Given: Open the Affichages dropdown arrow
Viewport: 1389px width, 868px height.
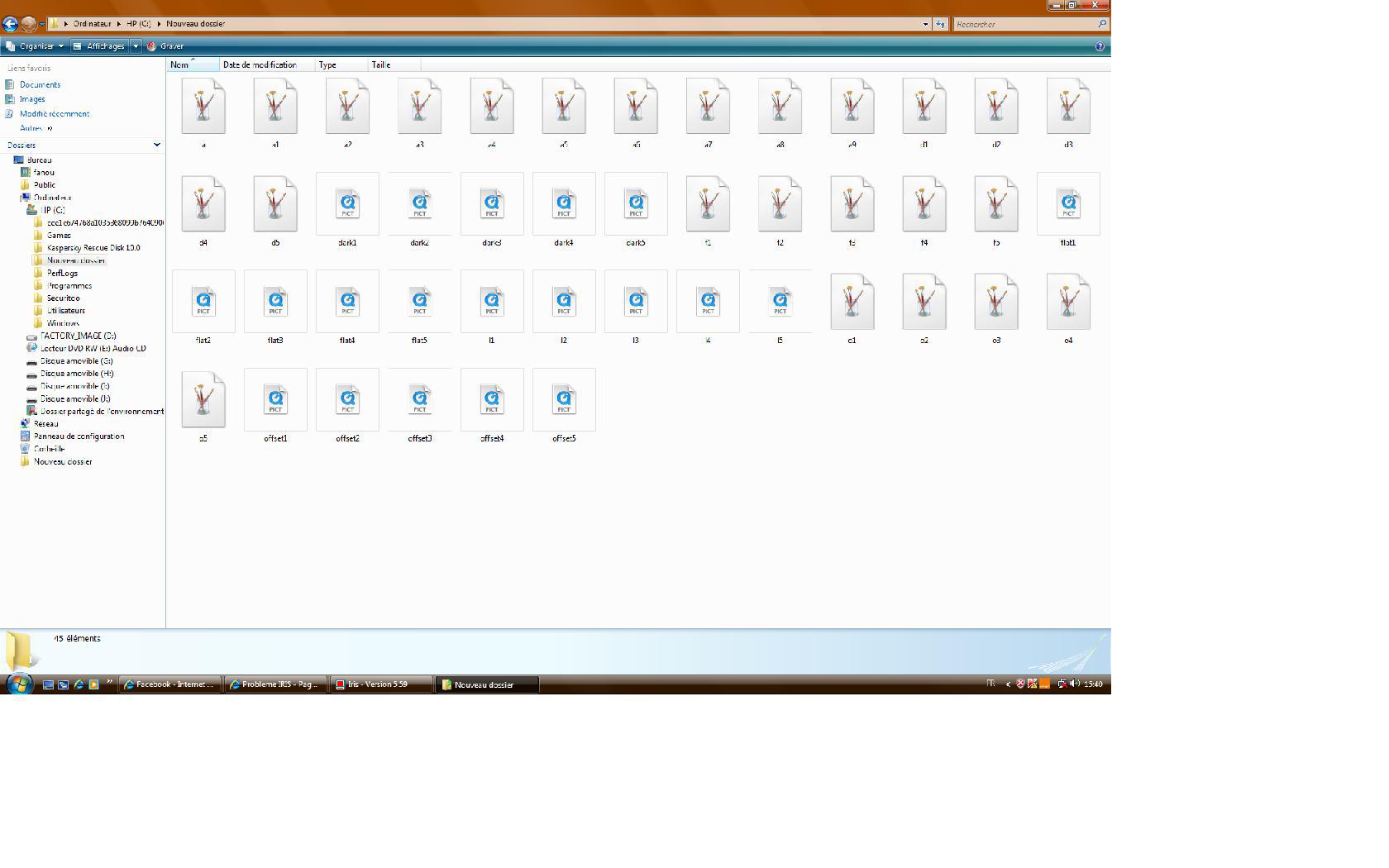Looking at the screenshot, I should click(x=136, y=46).
